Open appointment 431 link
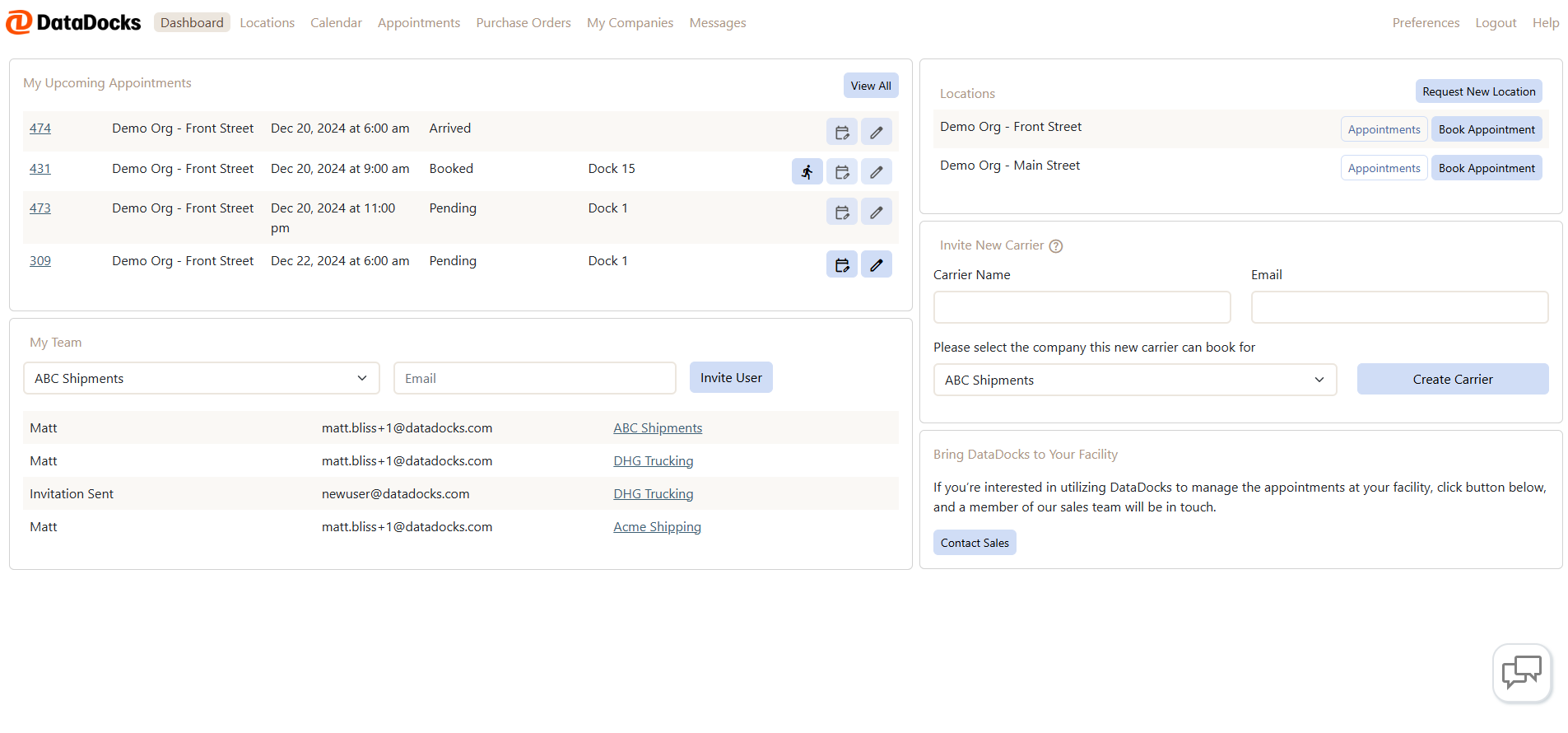 click(x=40, y=169)
